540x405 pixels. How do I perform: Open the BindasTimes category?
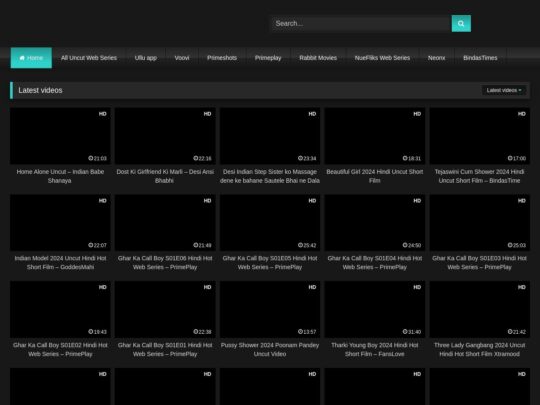pyautogui.click(x=480, y=58)
